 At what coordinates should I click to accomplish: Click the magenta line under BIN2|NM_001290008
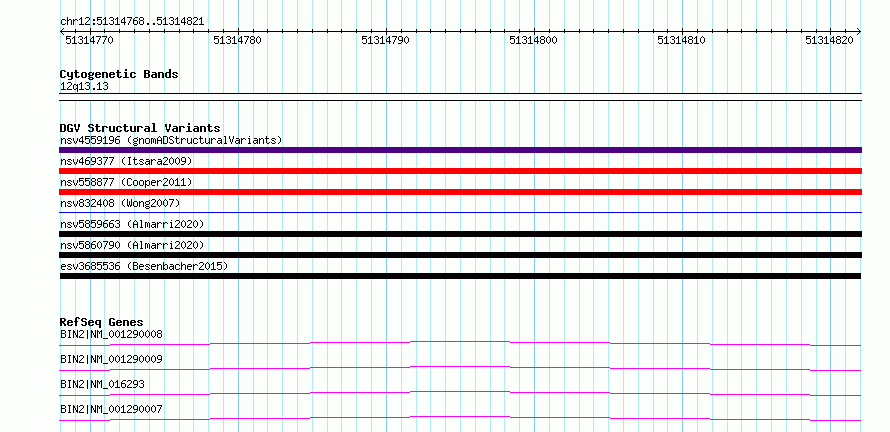tap(460, 343)
